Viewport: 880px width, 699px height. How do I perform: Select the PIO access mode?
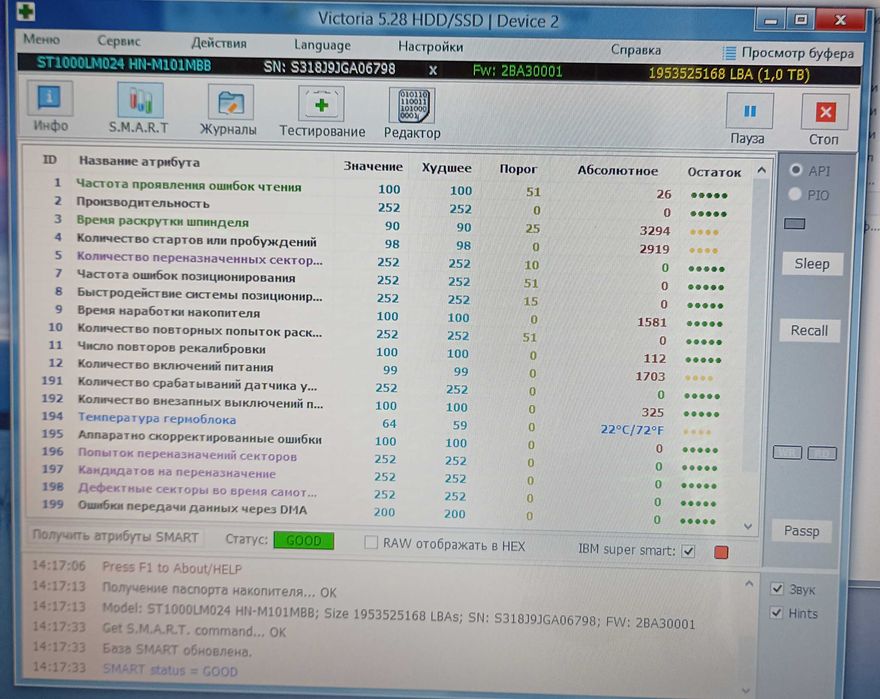[795, 195]
